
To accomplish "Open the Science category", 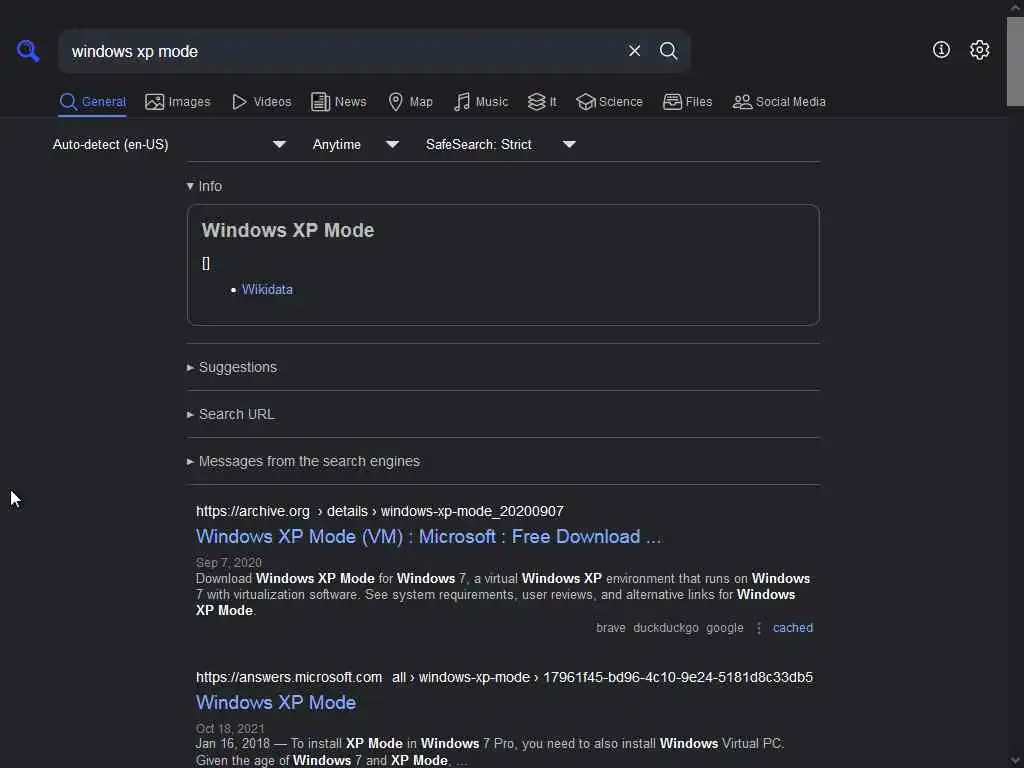I will [x=609, y=102].
